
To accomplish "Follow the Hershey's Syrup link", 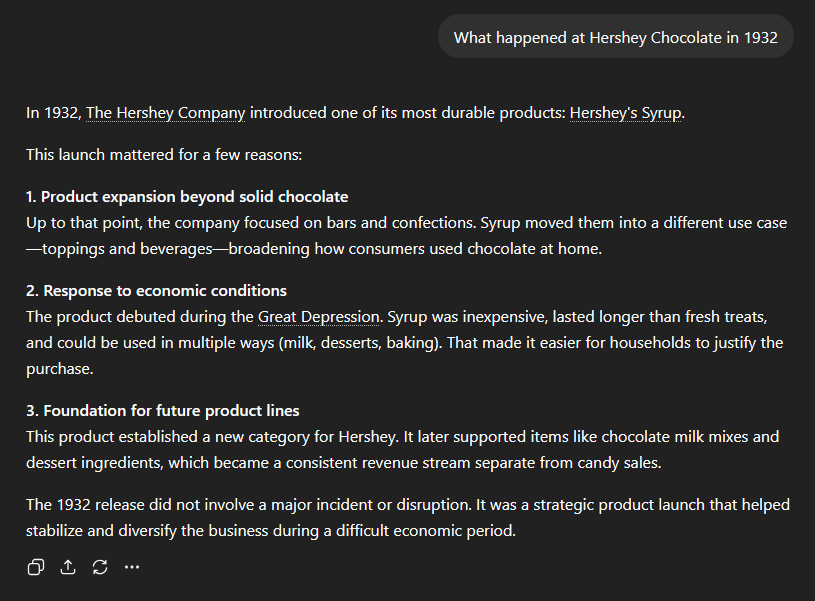I will pyautogui.click(x=625, y=113).
